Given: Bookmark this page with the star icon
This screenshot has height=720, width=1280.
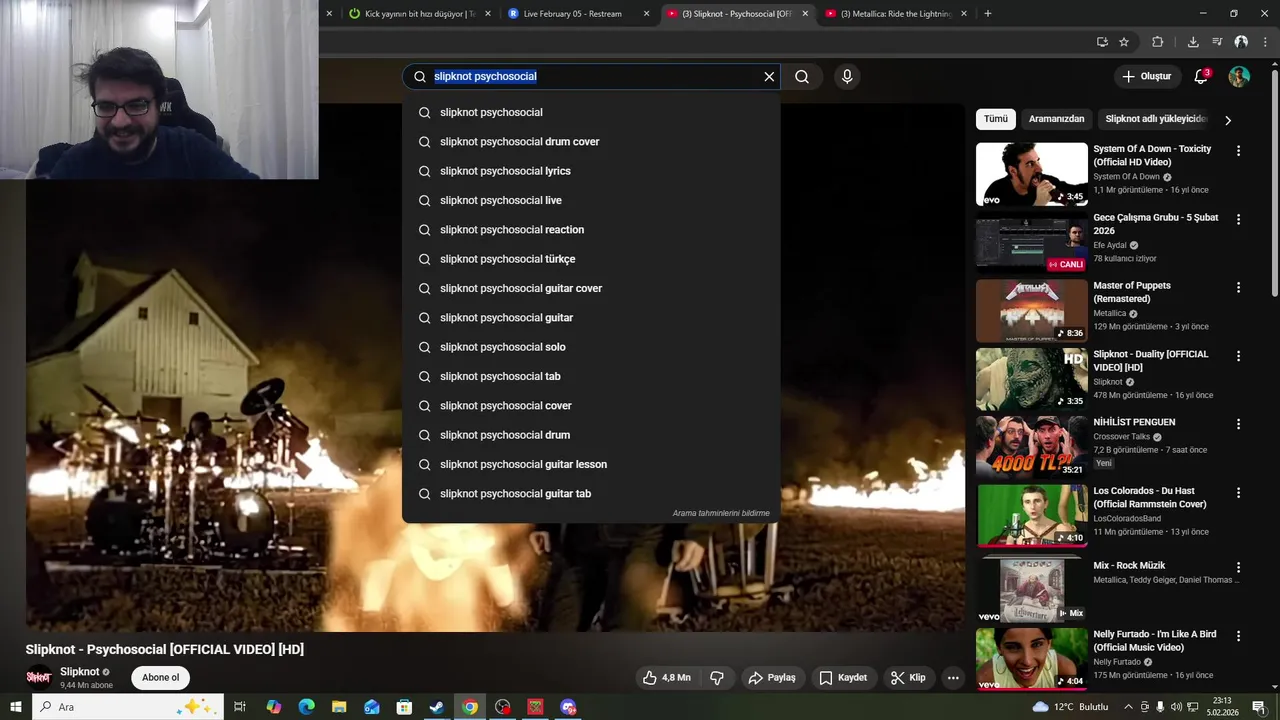Looking at the screenshot, I should (1124, 42).
